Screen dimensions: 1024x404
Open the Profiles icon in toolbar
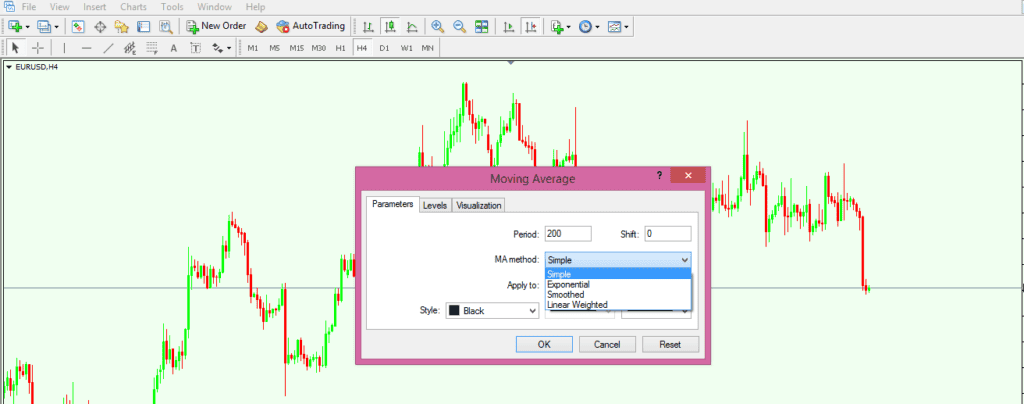44,27
